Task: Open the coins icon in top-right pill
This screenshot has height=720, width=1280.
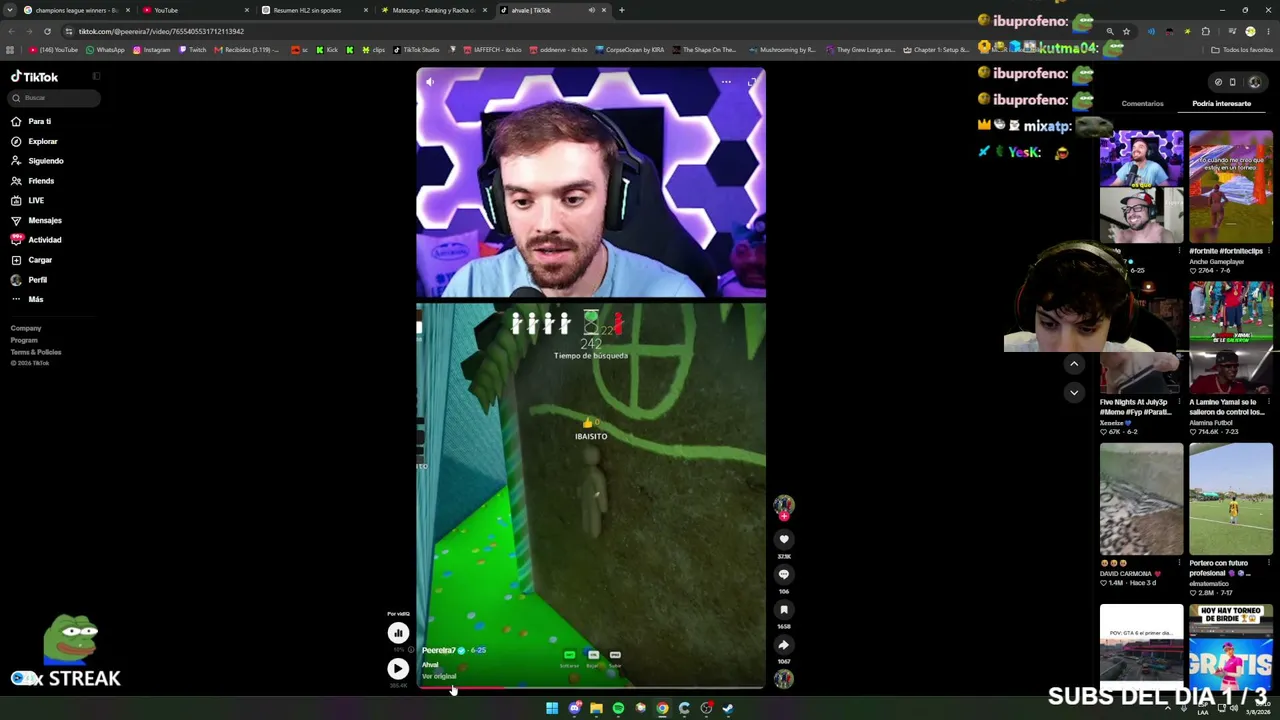Action: coord(1217,82)
